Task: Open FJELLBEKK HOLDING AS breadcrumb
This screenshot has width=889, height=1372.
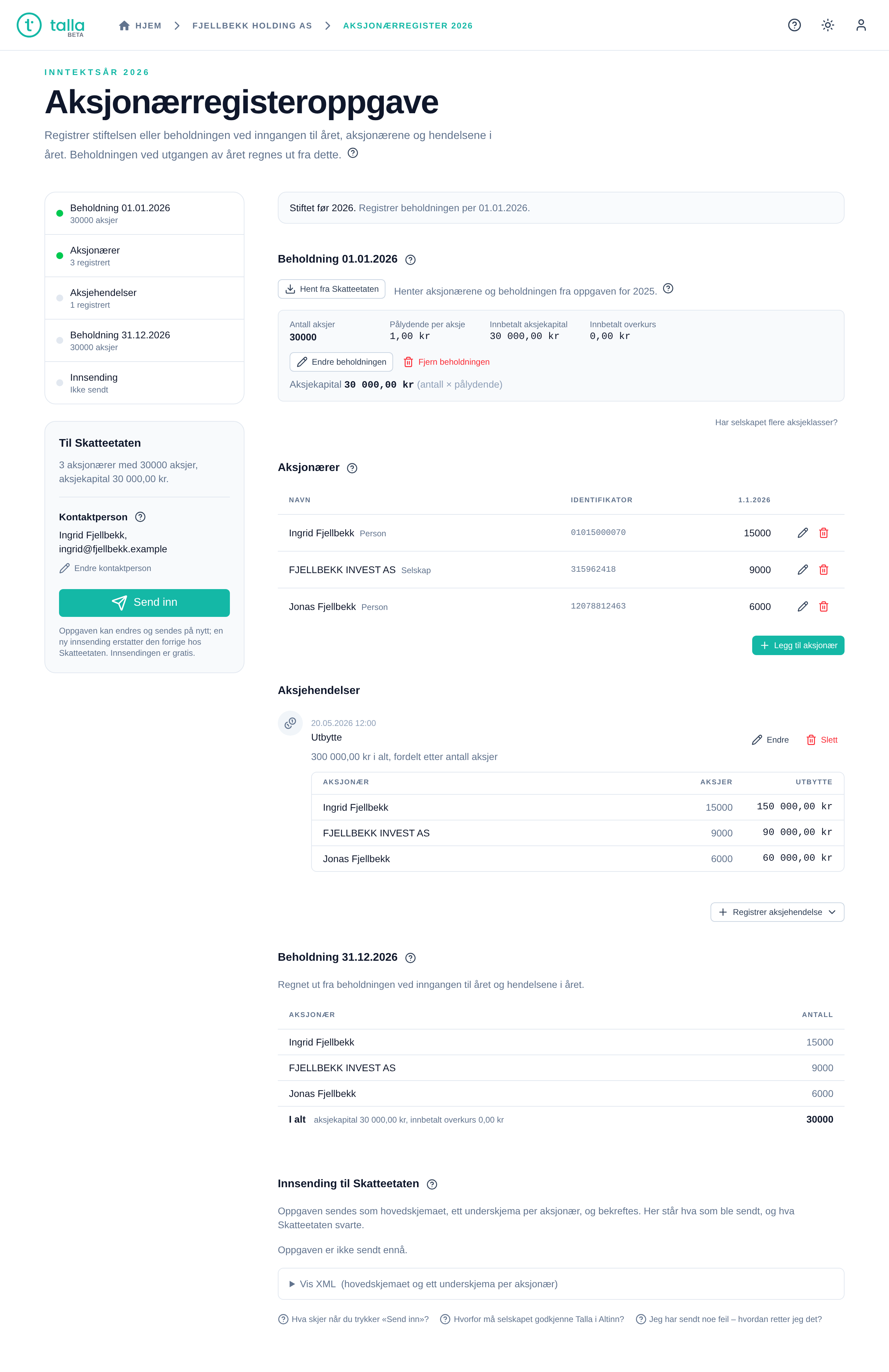Action: [x=252, y=25]
